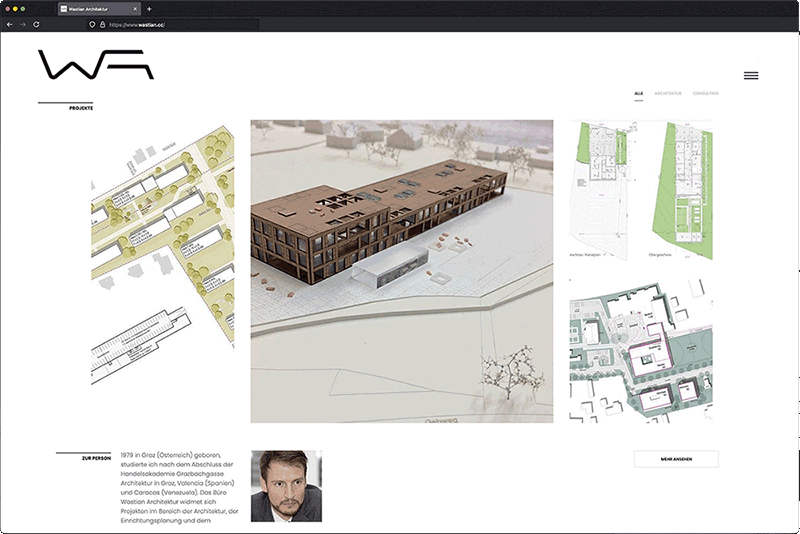This screenshot has height=534, width=800.
Task: Open the teal site plan project thumbnail
Action: coord(641,351)
